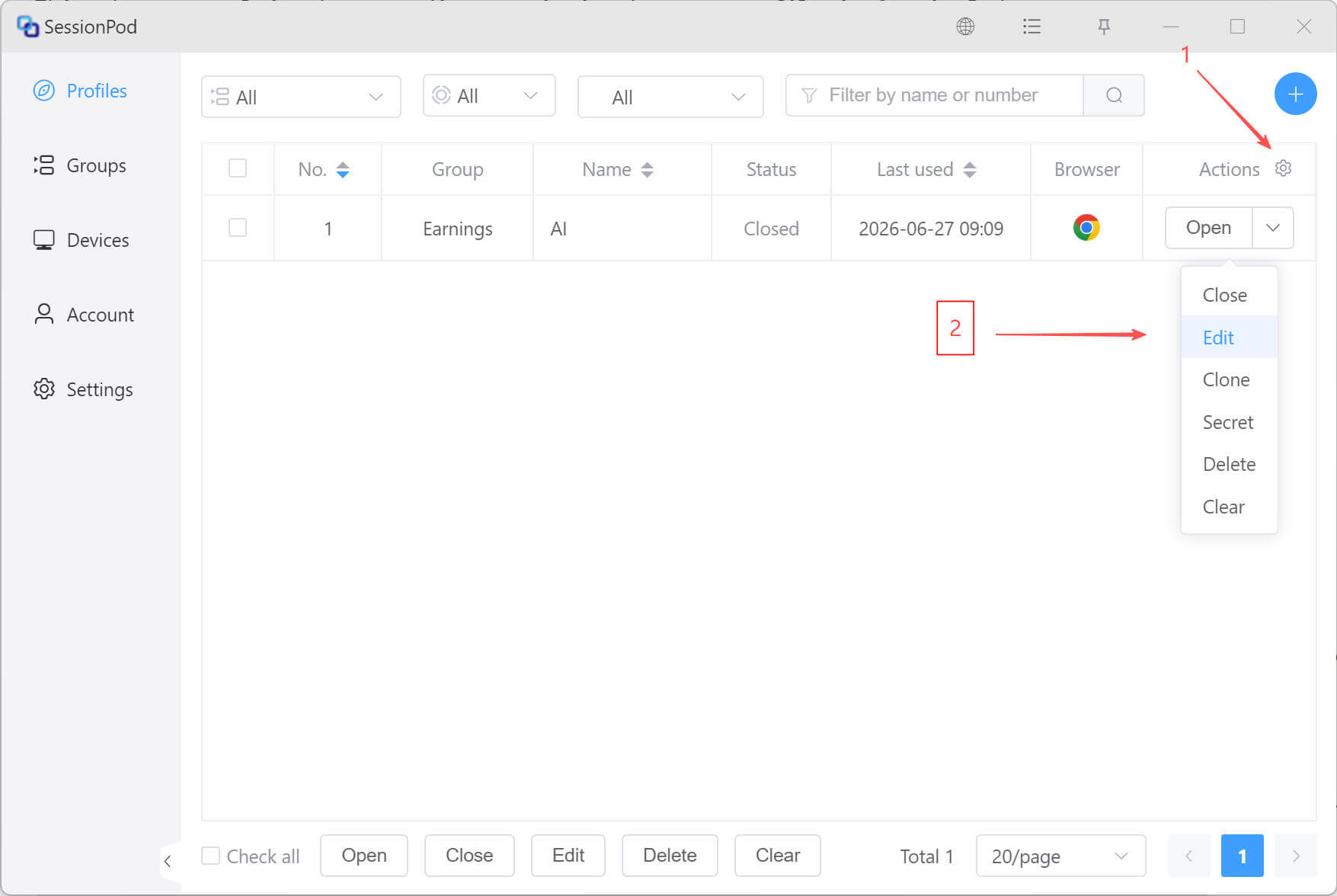Sort by Last used column arrows
Viewport: 1337px width, 896px height.
coord(969,170)
